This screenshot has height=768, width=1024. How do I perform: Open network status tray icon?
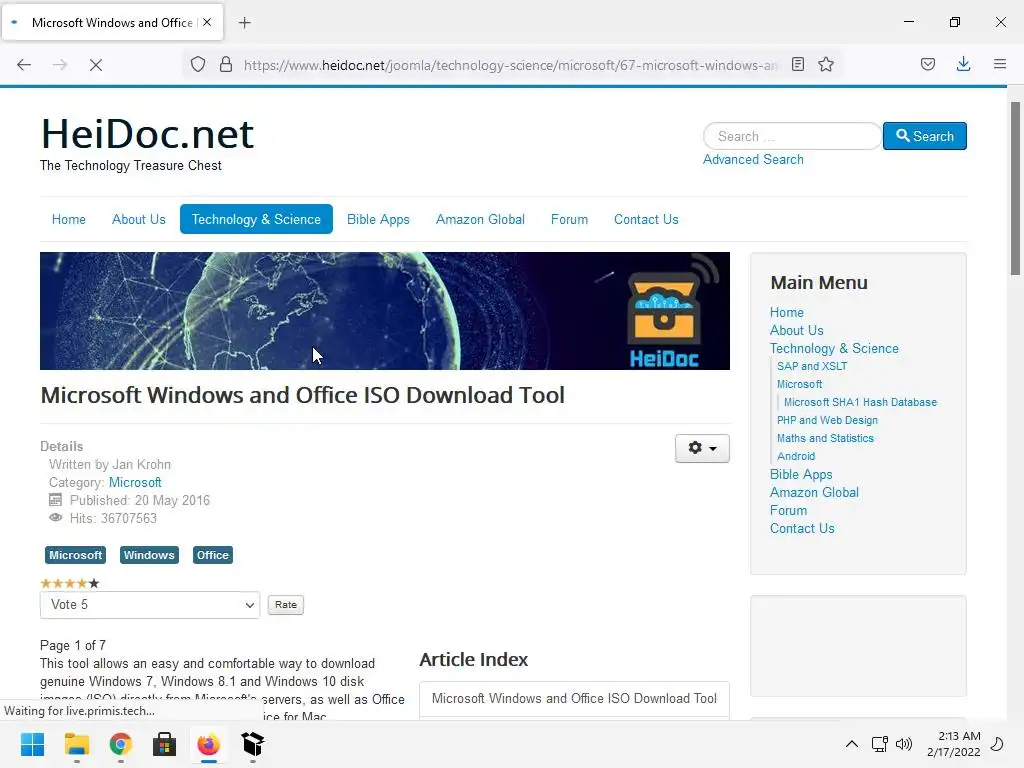(880, 744)
